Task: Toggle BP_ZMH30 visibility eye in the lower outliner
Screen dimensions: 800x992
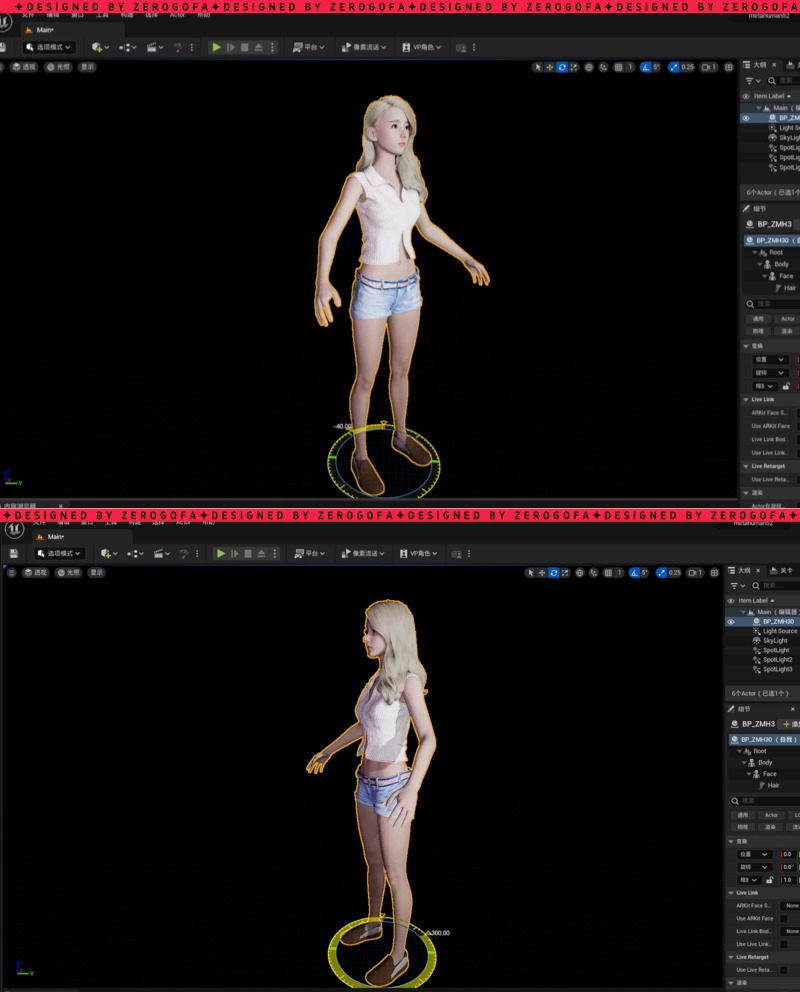Action: click(x=731, y=622)
